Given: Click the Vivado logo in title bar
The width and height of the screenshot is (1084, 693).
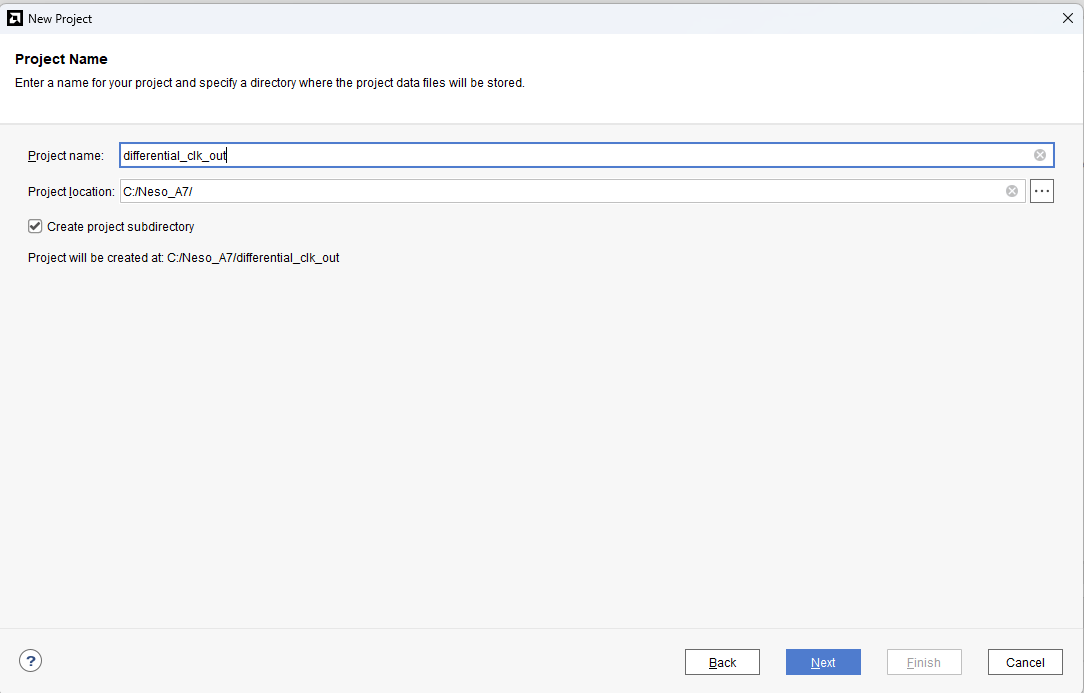Looking at the screenshot, I should click(15, 18).
